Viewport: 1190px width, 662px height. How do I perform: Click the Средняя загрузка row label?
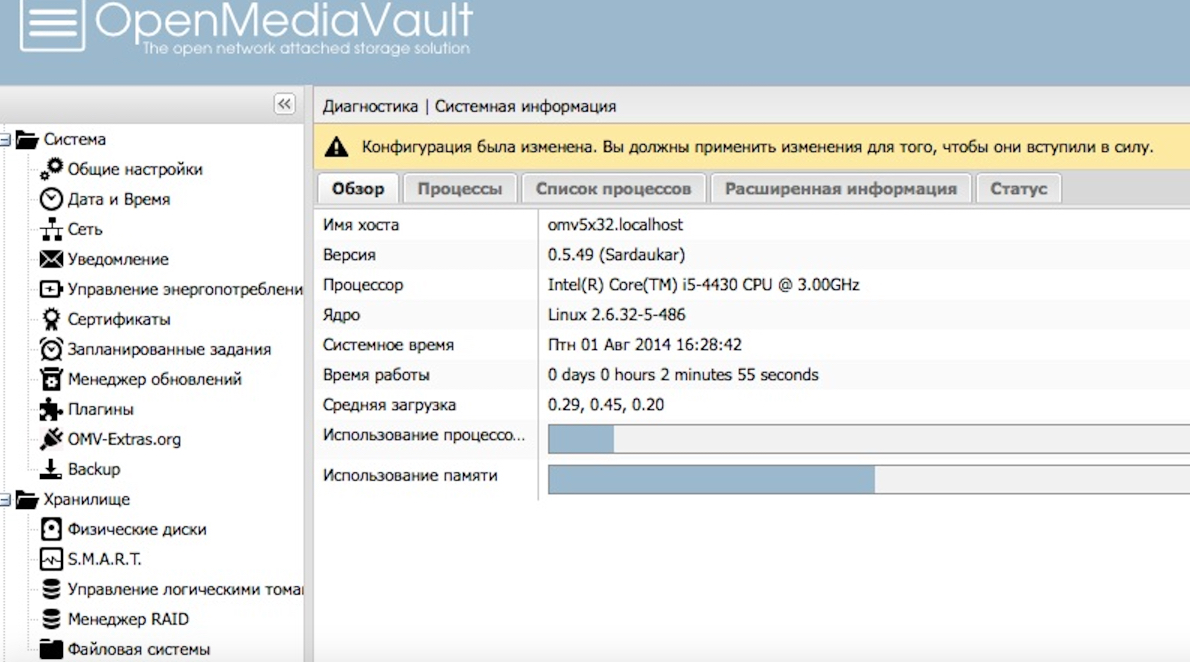click(x=389, y=405)
